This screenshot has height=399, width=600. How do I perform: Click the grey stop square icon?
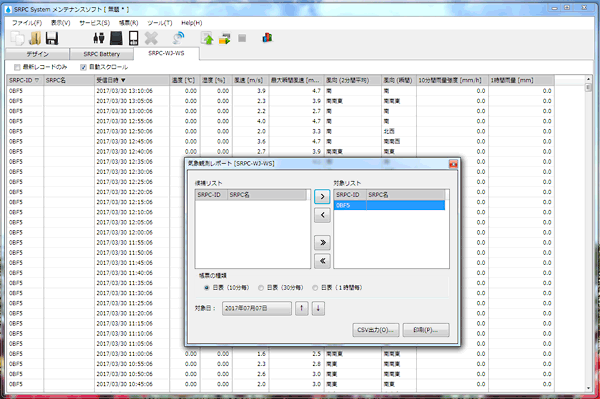pos(242,38)
